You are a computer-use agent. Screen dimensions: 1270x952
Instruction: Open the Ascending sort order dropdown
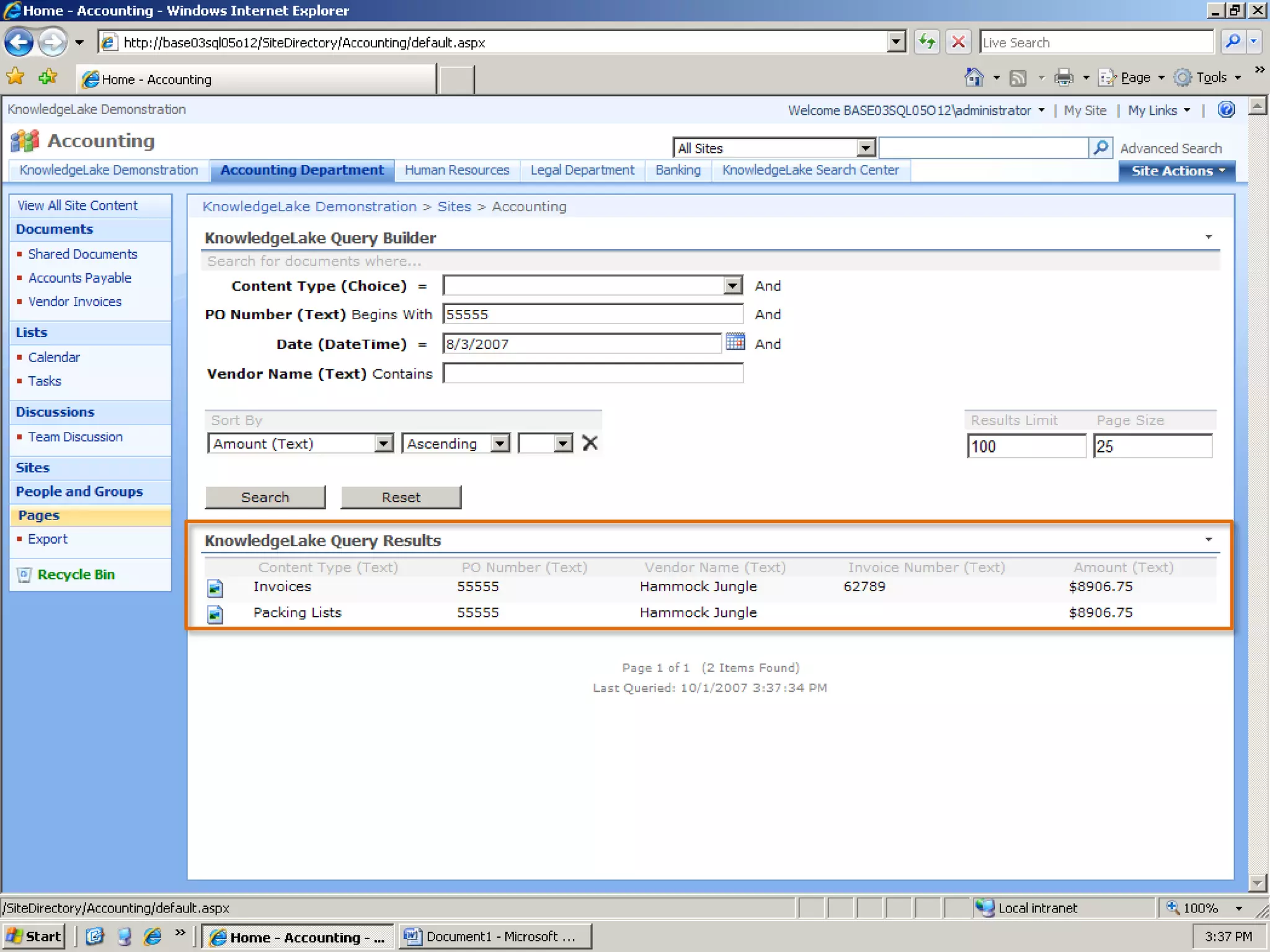499,444
